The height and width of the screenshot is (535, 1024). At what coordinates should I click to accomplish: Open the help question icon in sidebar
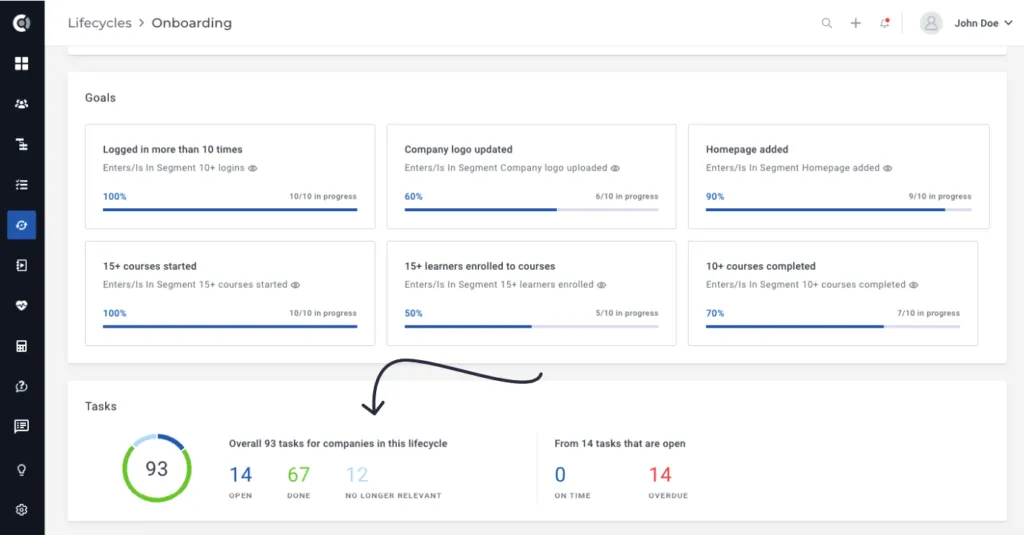point(22,387)
